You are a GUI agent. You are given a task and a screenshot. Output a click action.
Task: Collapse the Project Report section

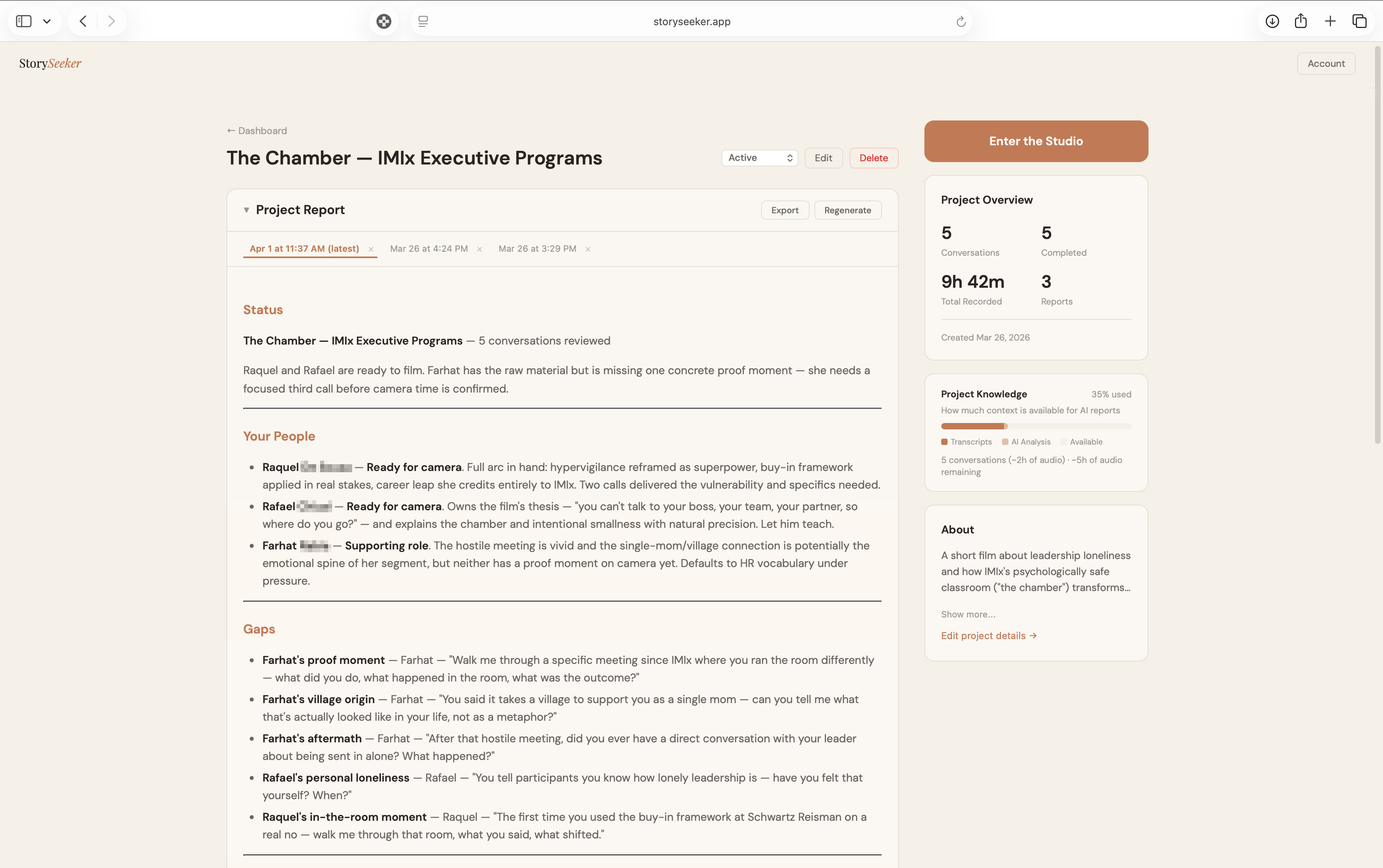click(246, 210)
